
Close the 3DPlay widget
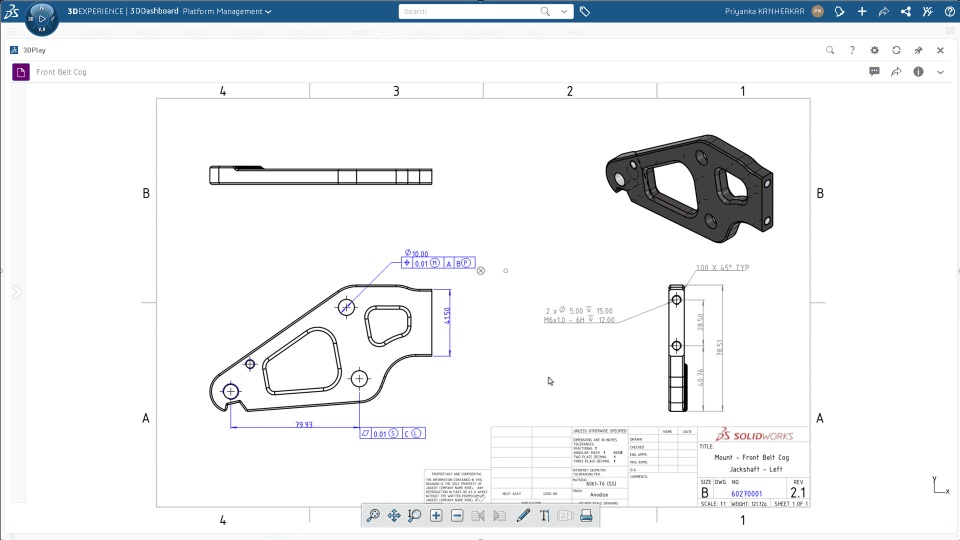[940, 50]
